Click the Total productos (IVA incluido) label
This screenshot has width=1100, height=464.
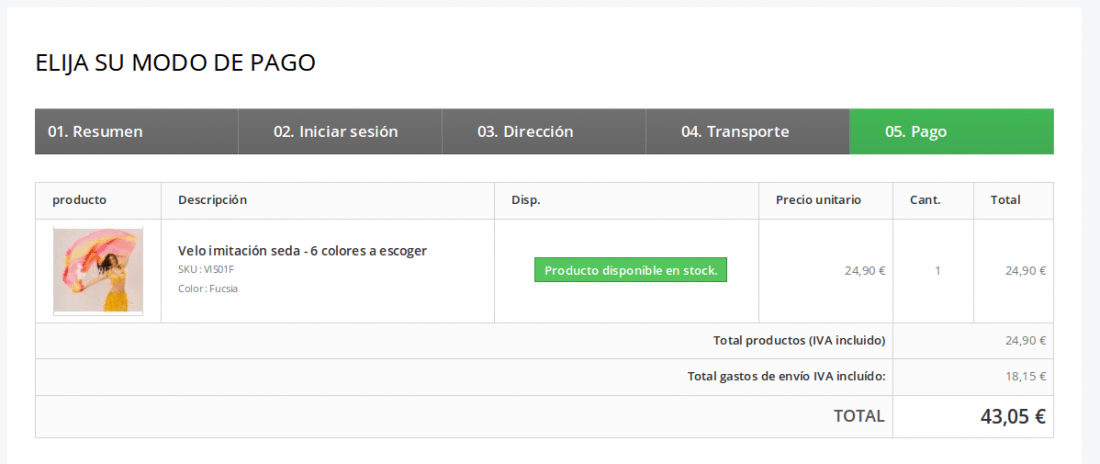point(799,340)
